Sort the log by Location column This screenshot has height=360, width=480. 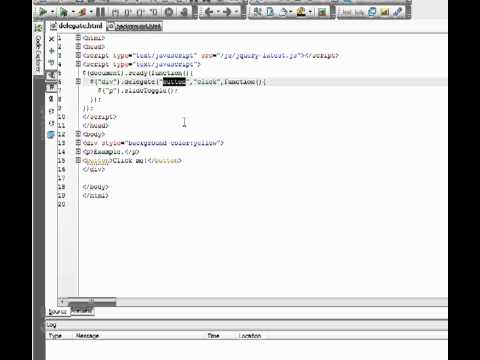click(x=250, y=335)
